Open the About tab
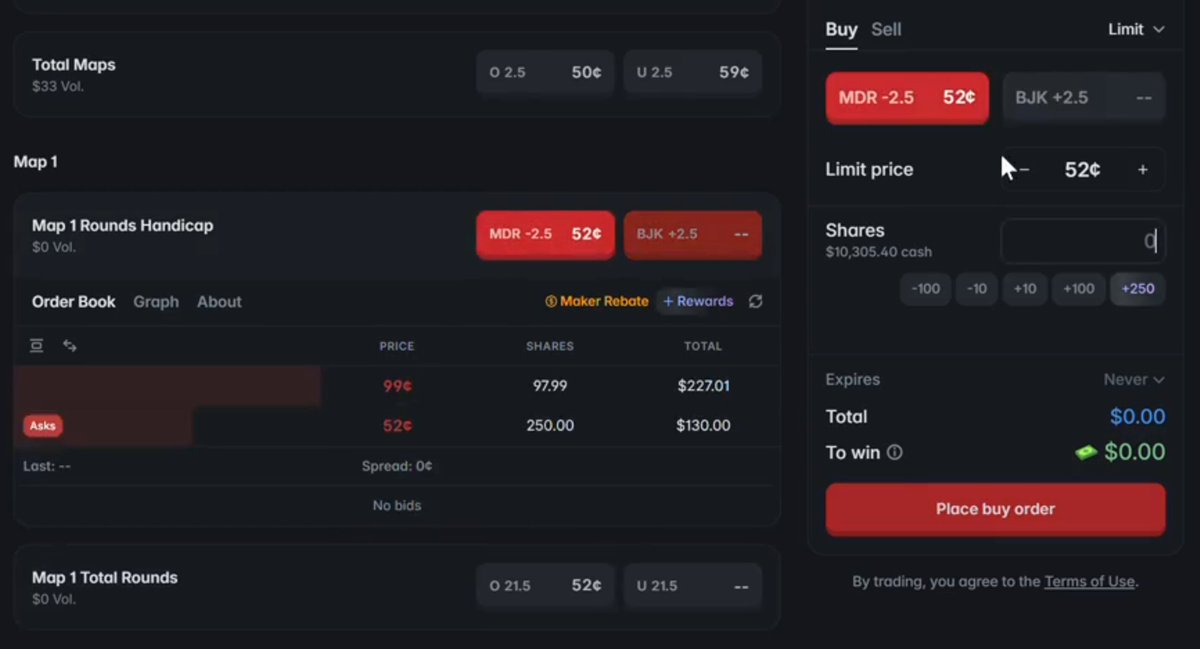This screenshot has width=1200, height=649. [x=219, y=302]
